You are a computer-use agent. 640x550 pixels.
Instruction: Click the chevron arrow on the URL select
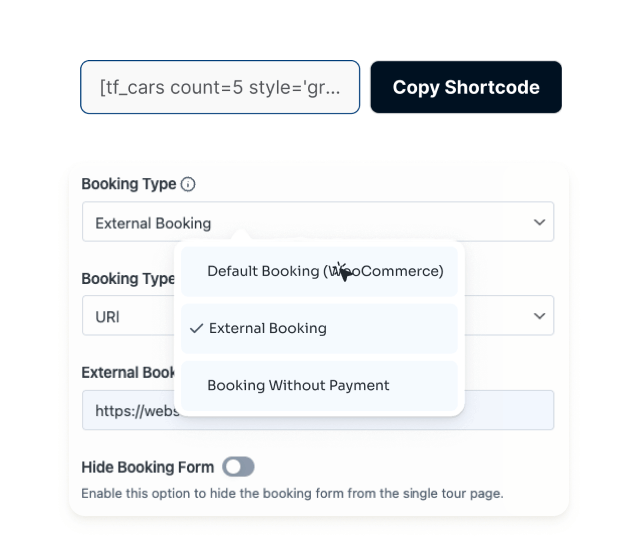coord(540,316)
